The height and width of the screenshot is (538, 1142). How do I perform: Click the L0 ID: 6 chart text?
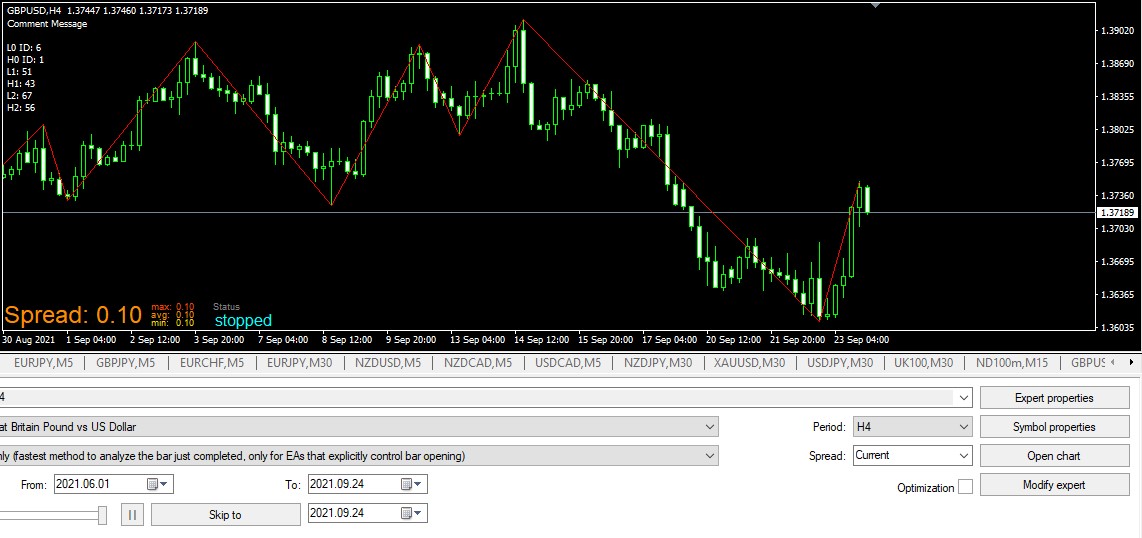24,48
